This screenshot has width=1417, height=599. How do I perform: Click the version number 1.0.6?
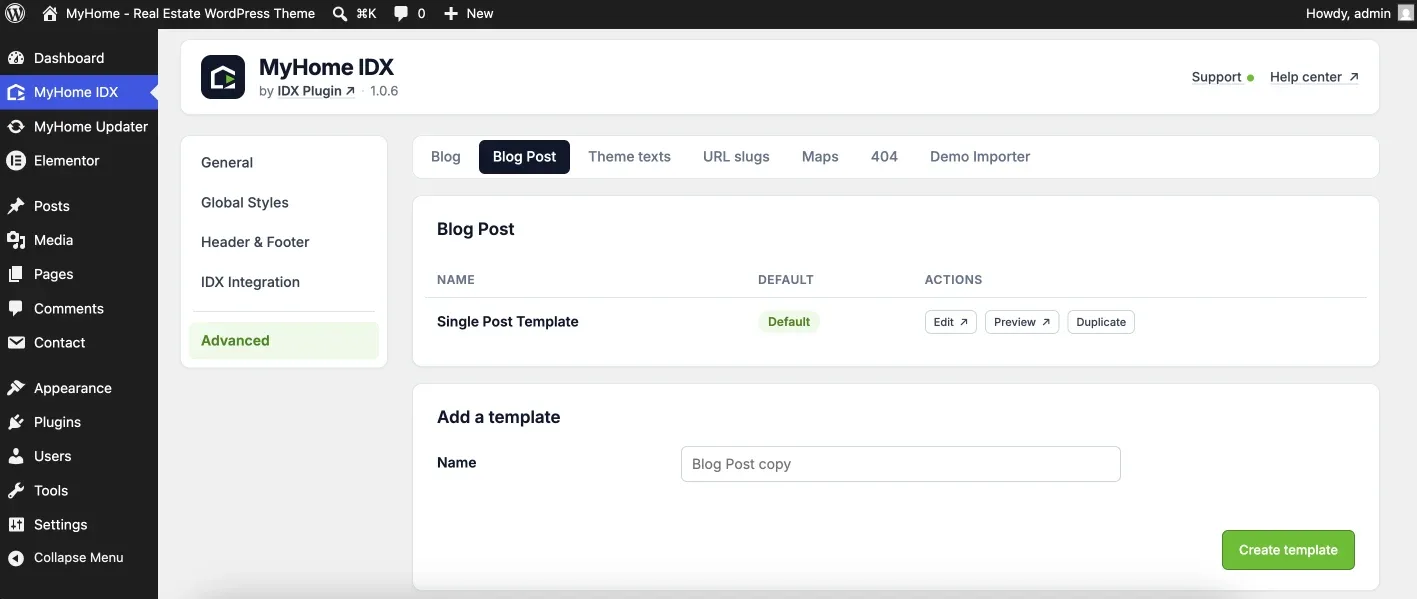[384, 91]
